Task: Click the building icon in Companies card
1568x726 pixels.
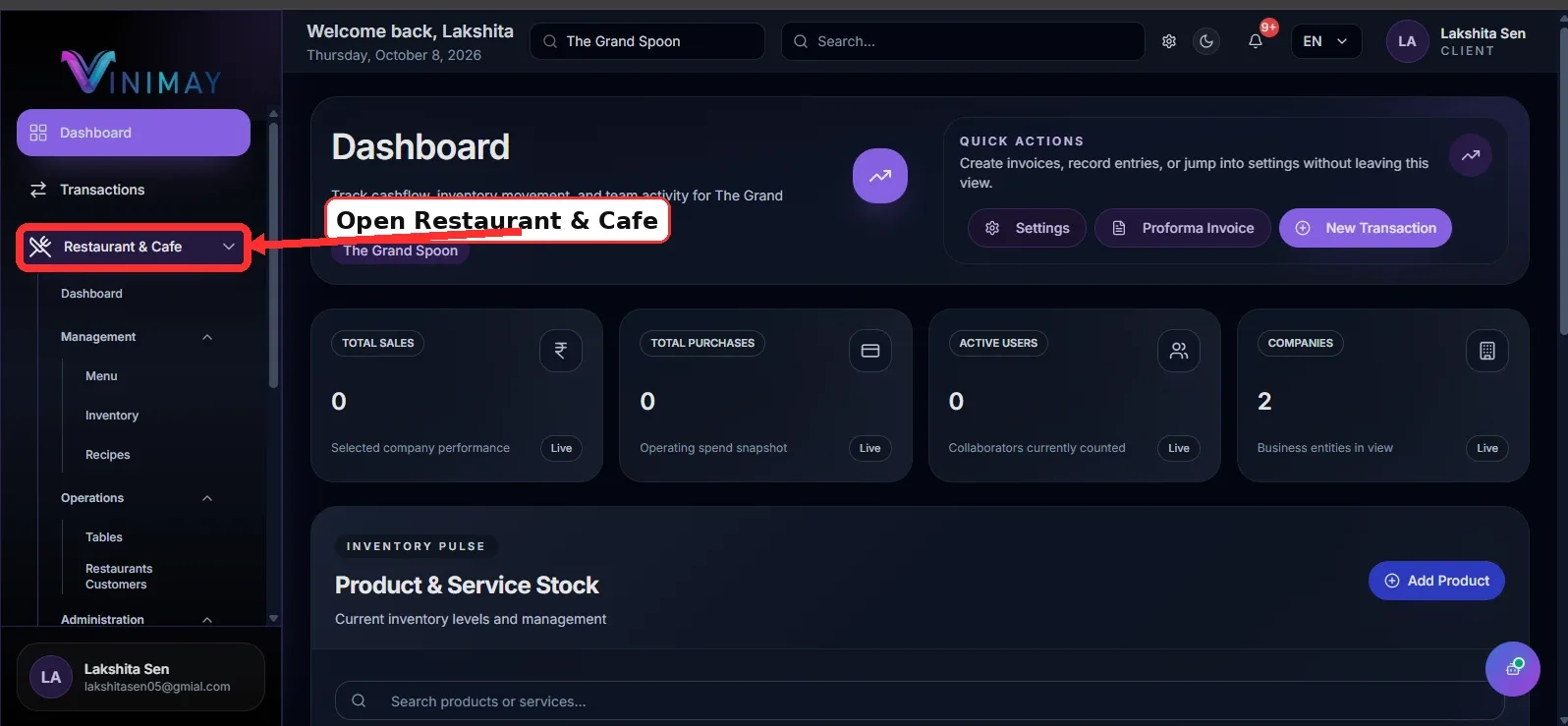Action: (1487, 351)
